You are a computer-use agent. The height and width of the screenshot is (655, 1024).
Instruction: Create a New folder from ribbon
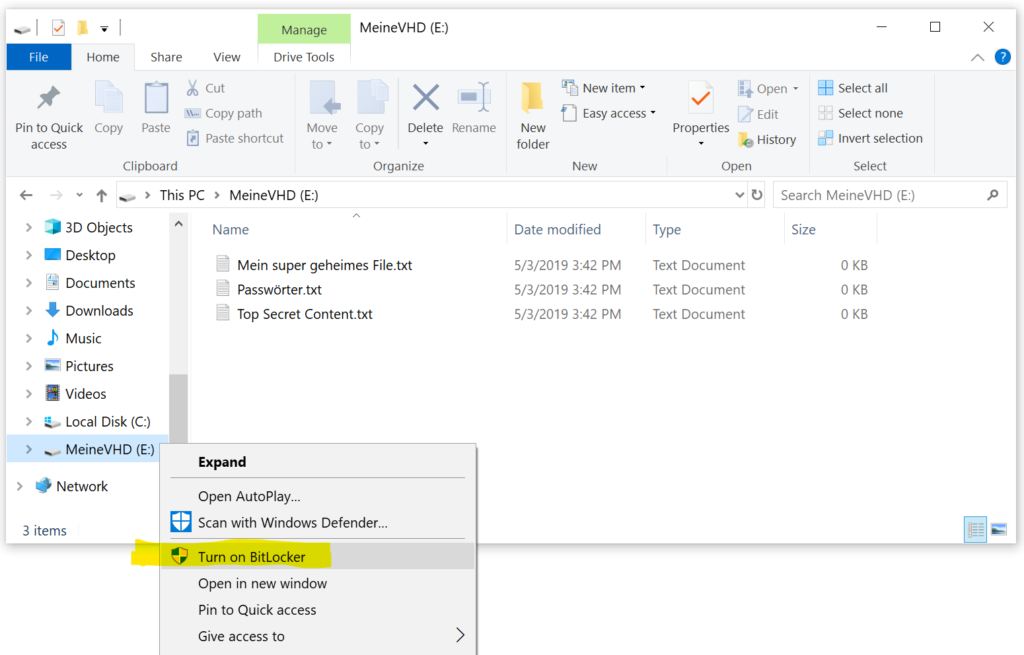click(x=533, y=115)
